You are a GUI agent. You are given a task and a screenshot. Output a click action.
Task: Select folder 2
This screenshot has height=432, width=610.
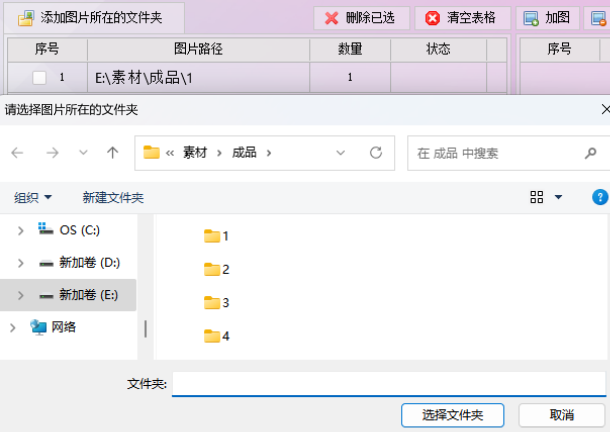point(217,269)
